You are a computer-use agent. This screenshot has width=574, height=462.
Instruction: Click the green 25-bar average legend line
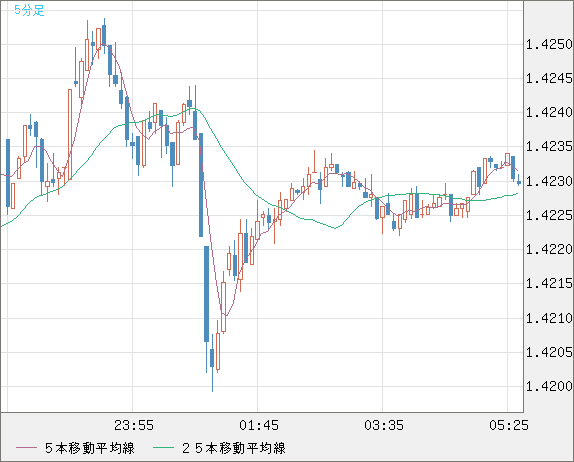(x=163, y=448)
